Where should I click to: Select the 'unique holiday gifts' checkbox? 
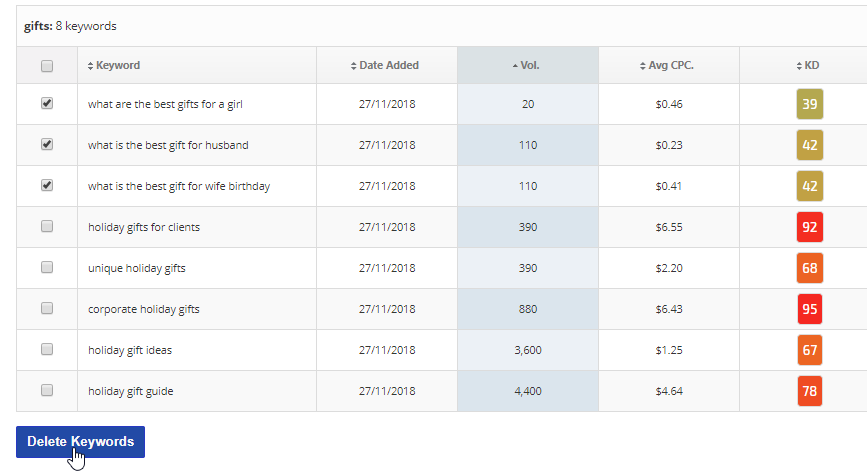pos(47,267)
